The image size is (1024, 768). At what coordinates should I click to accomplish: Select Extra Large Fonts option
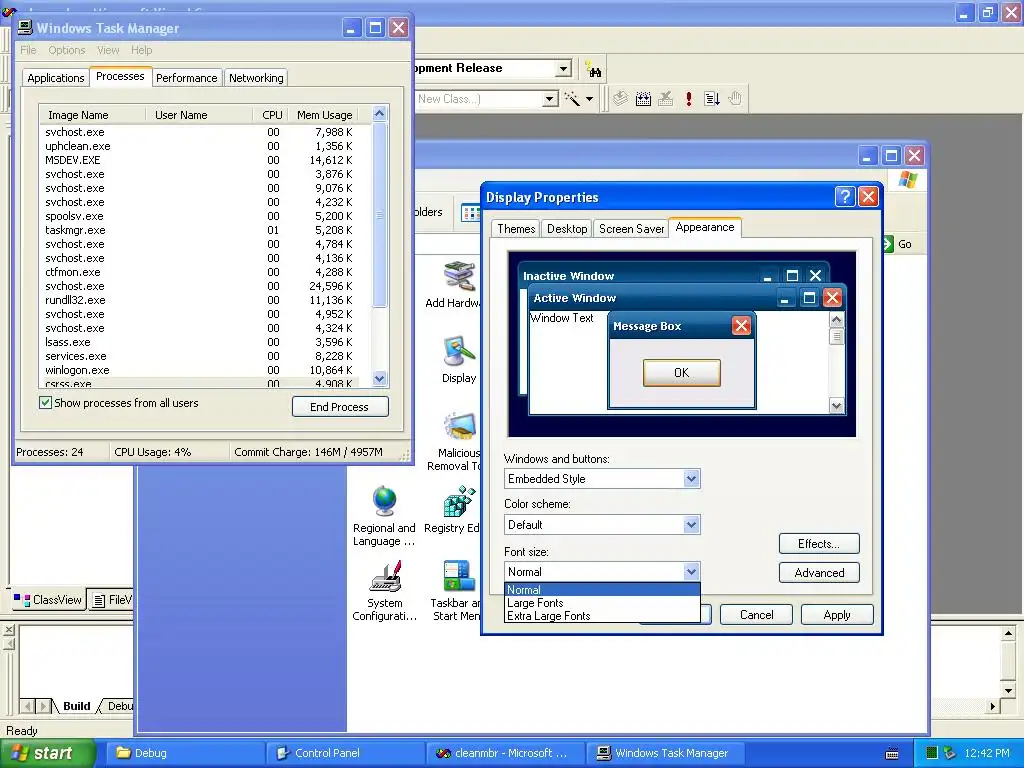point(602,616)
